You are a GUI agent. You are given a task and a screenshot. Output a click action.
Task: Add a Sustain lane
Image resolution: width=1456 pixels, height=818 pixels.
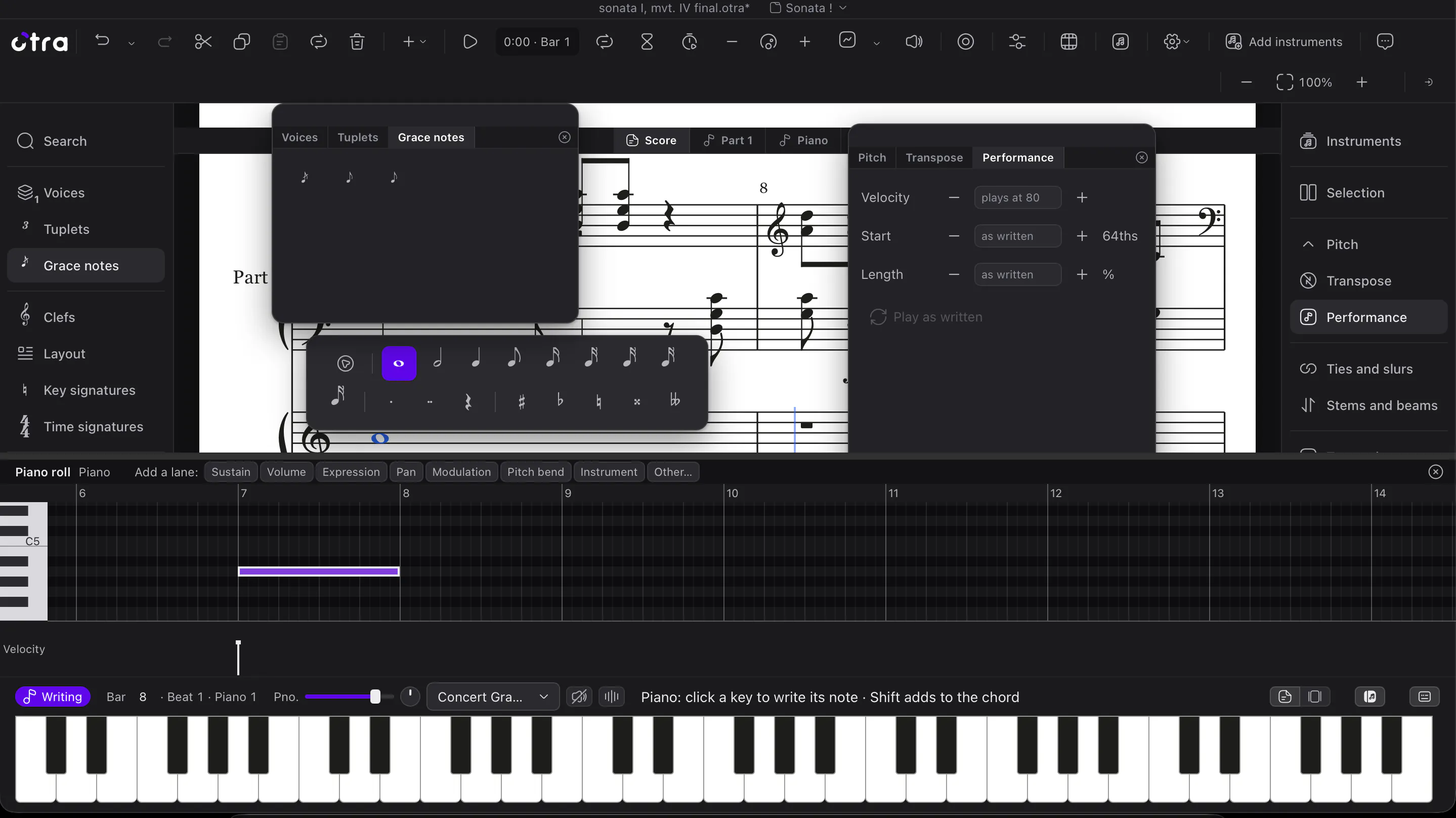click(231, 472)
